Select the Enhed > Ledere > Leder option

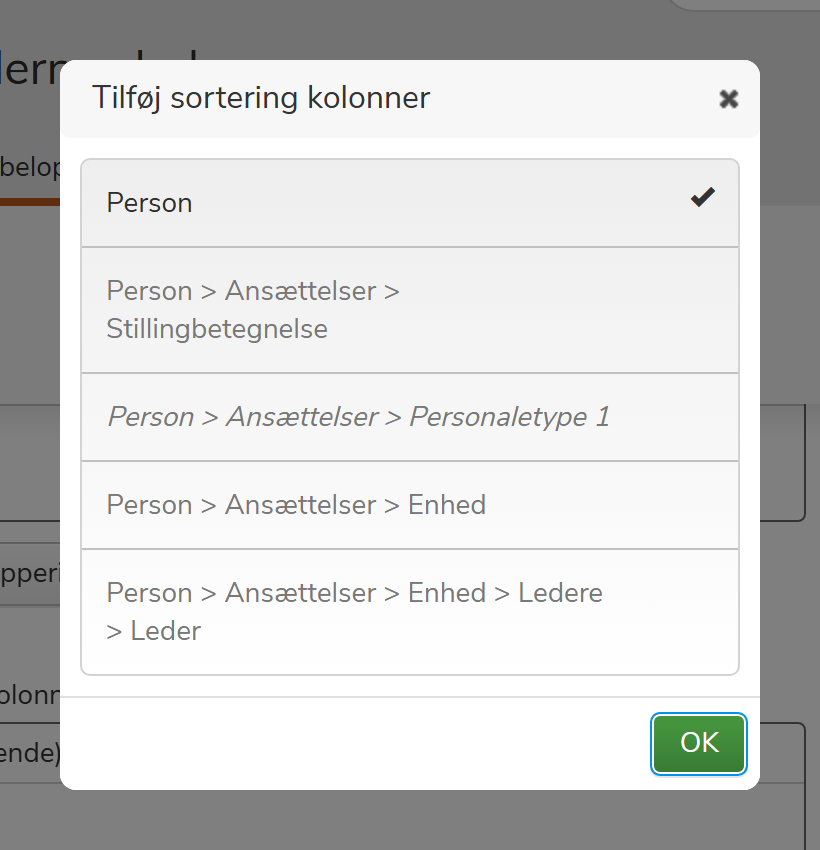(410, 611)
